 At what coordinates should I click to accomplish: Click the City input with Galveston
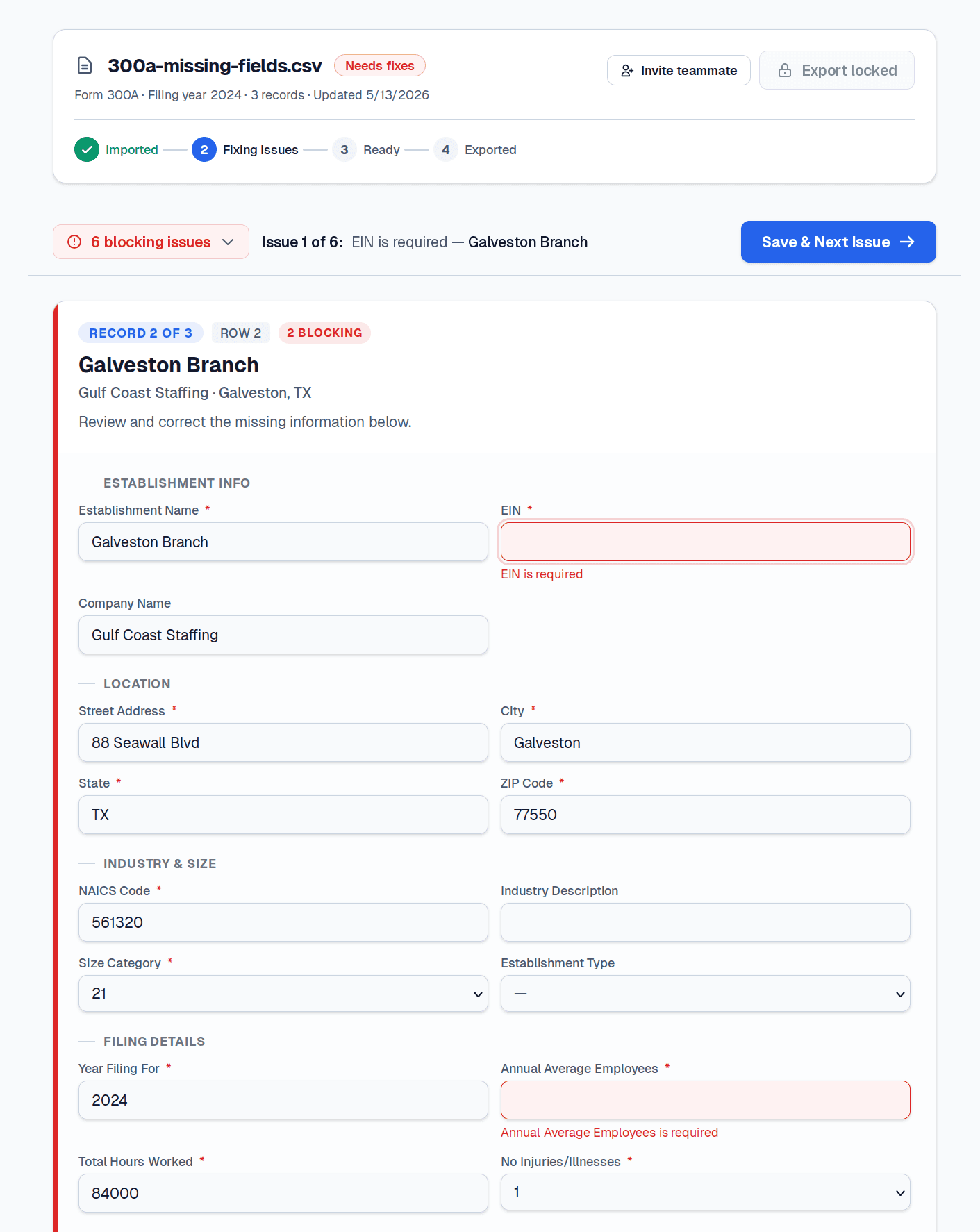pos(706,742)
